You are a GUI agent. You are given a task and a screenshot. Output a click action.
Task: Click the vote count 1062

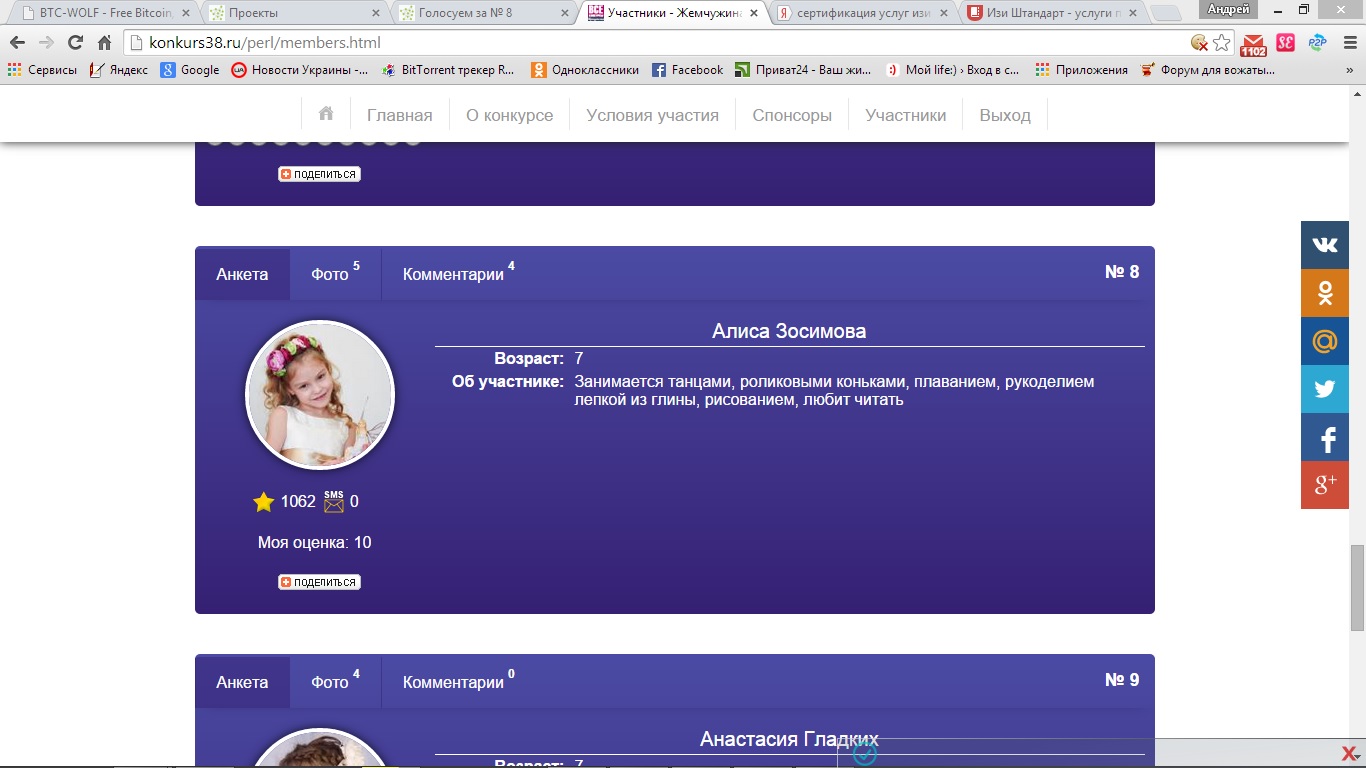tap(298, 502)
